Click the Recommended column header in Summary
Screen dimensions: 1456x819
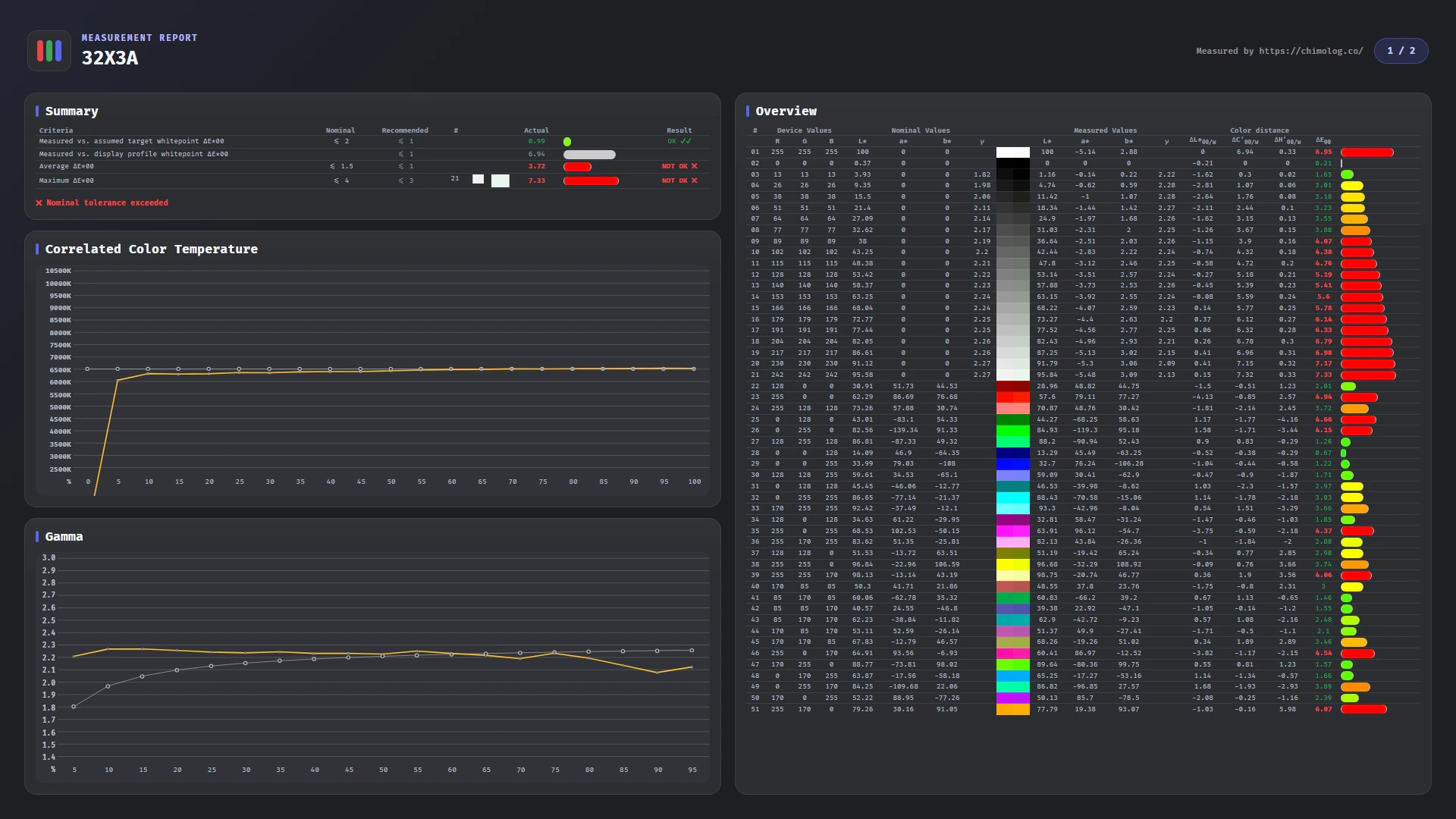[405, 130]
